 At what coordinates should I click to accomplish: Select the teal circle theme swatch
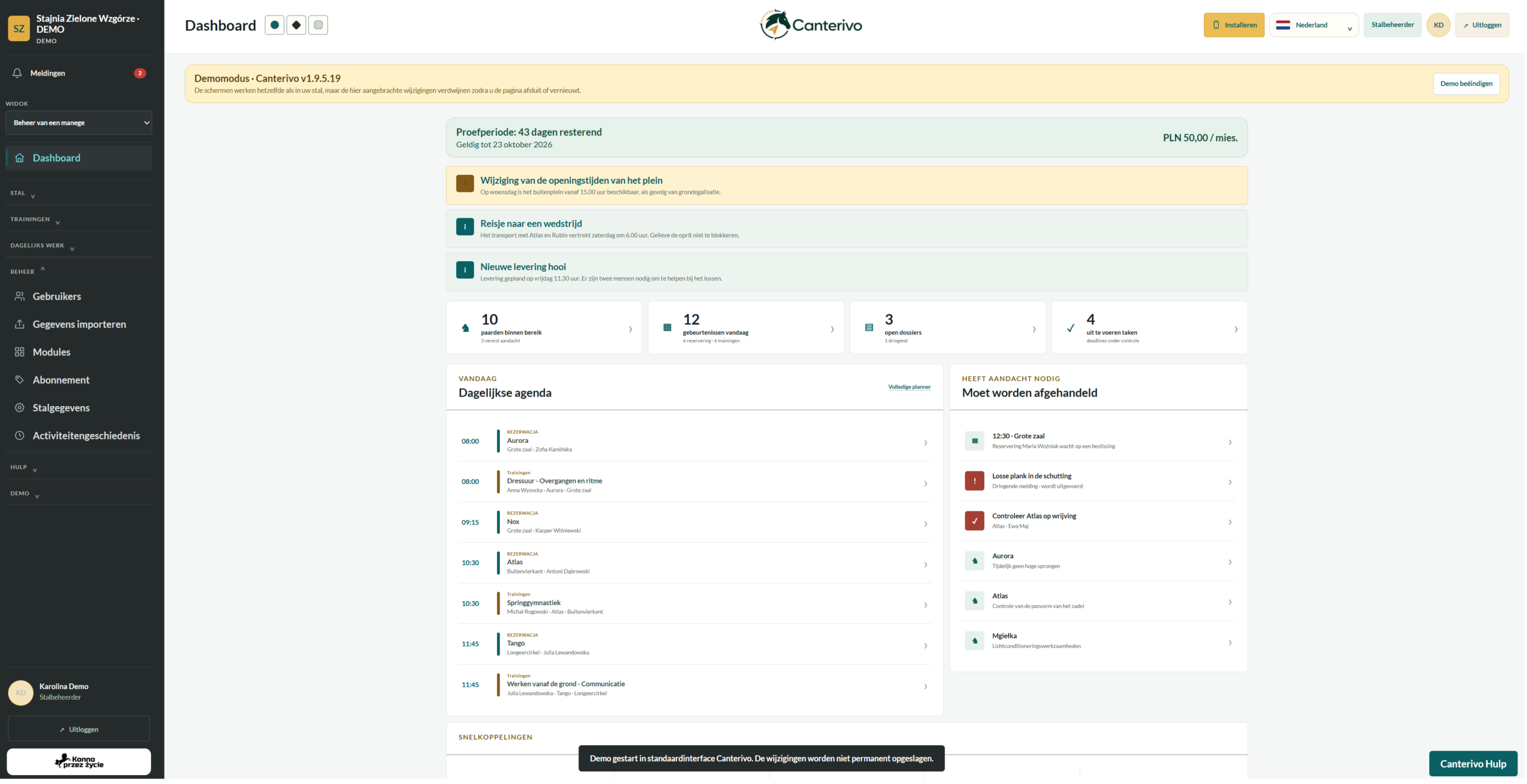274,25
